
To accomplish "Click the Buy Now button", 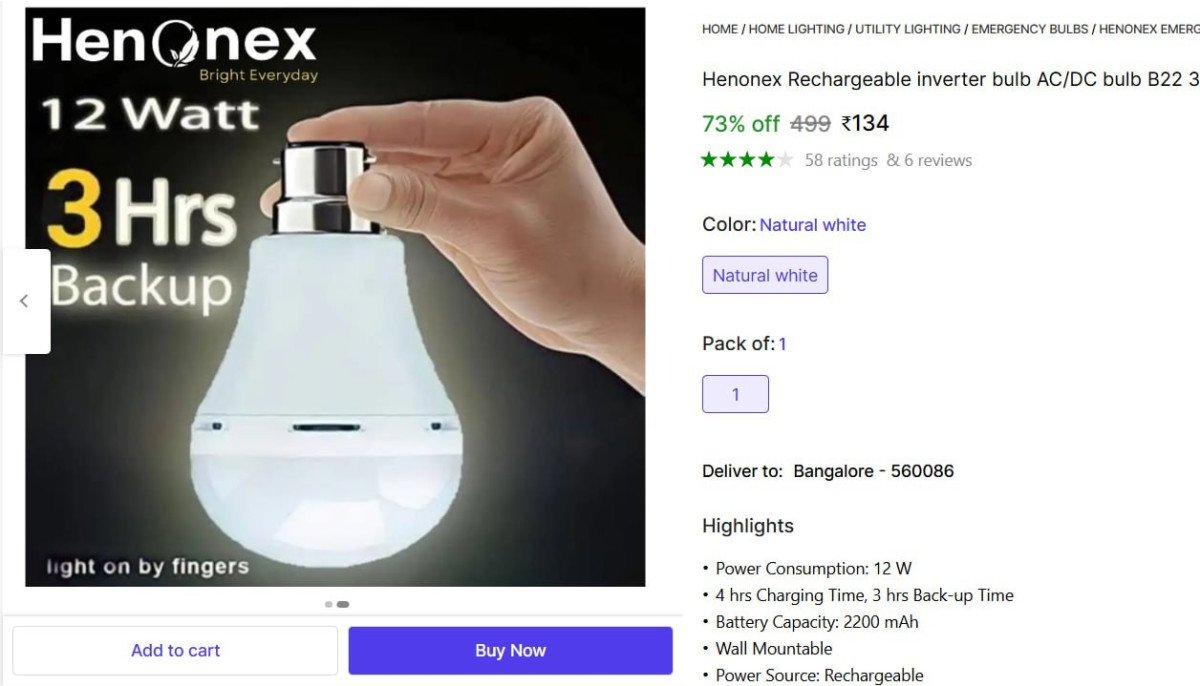I will [510, 649].
